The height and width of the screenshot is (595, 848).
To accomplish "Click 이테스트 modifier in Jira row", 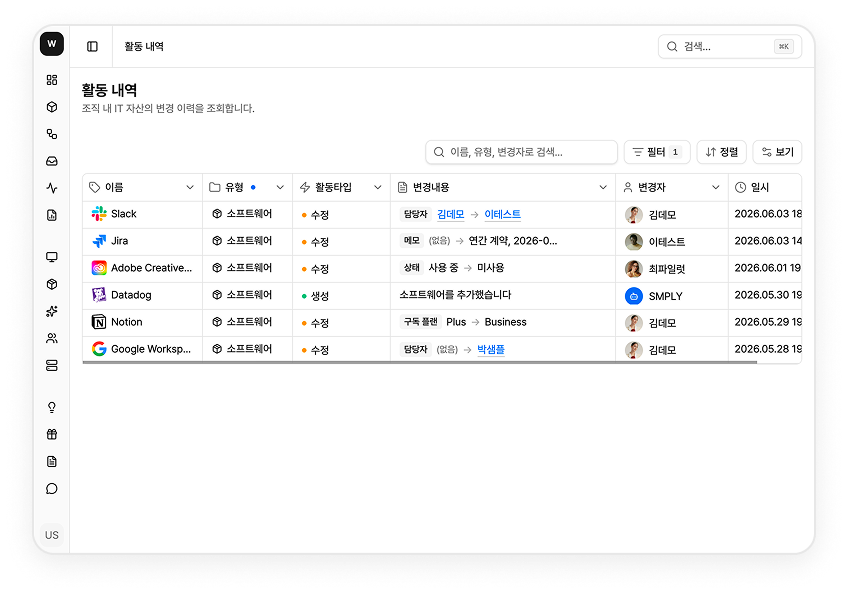I will [666, 242].
